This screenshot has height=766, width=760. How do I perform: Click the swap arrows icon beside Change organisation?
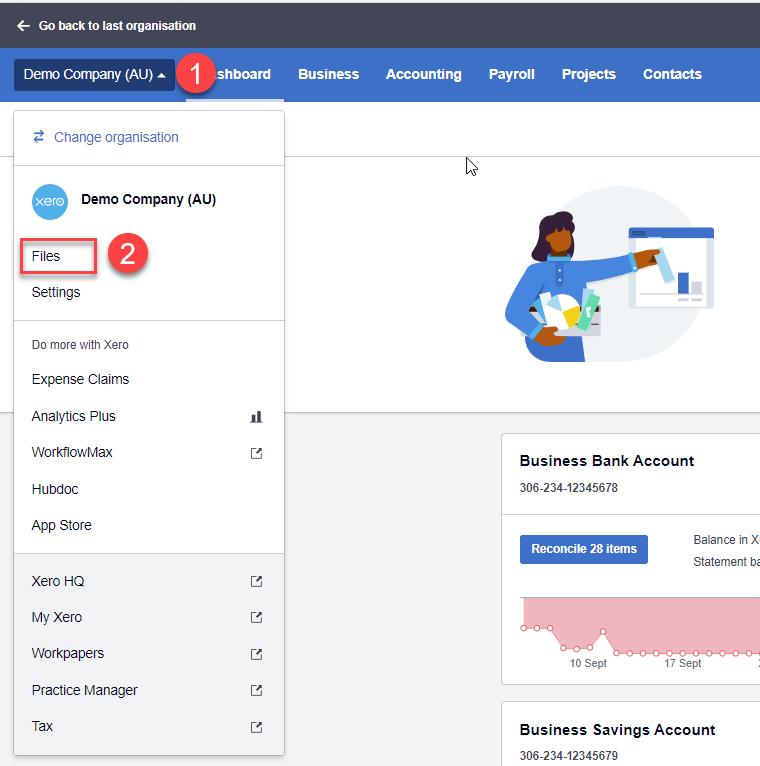click(39, 137)
